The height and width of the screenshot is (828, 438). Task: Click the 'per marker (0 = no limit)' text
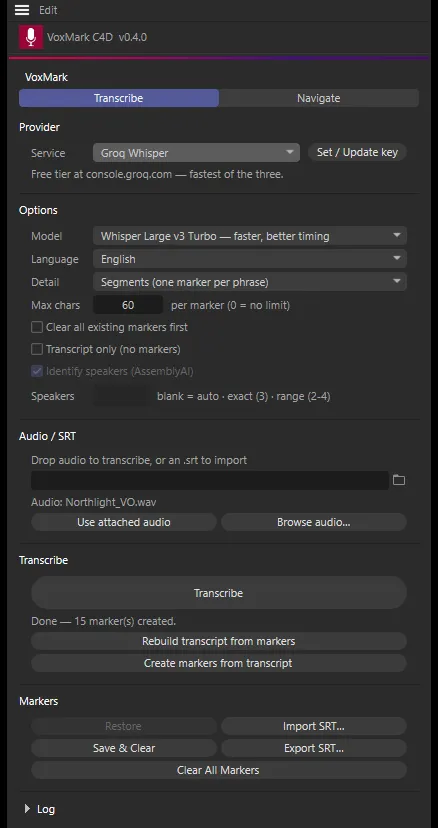coord(230,305)
